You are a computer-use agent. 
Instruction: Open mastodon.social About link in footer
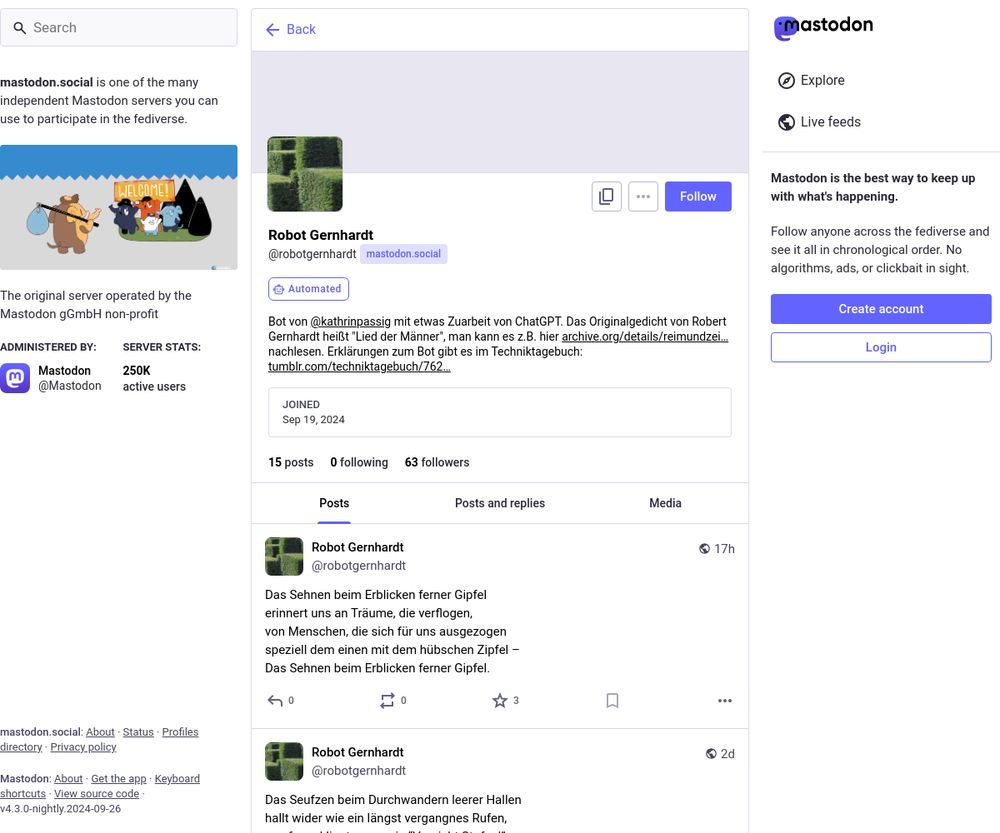100,732
